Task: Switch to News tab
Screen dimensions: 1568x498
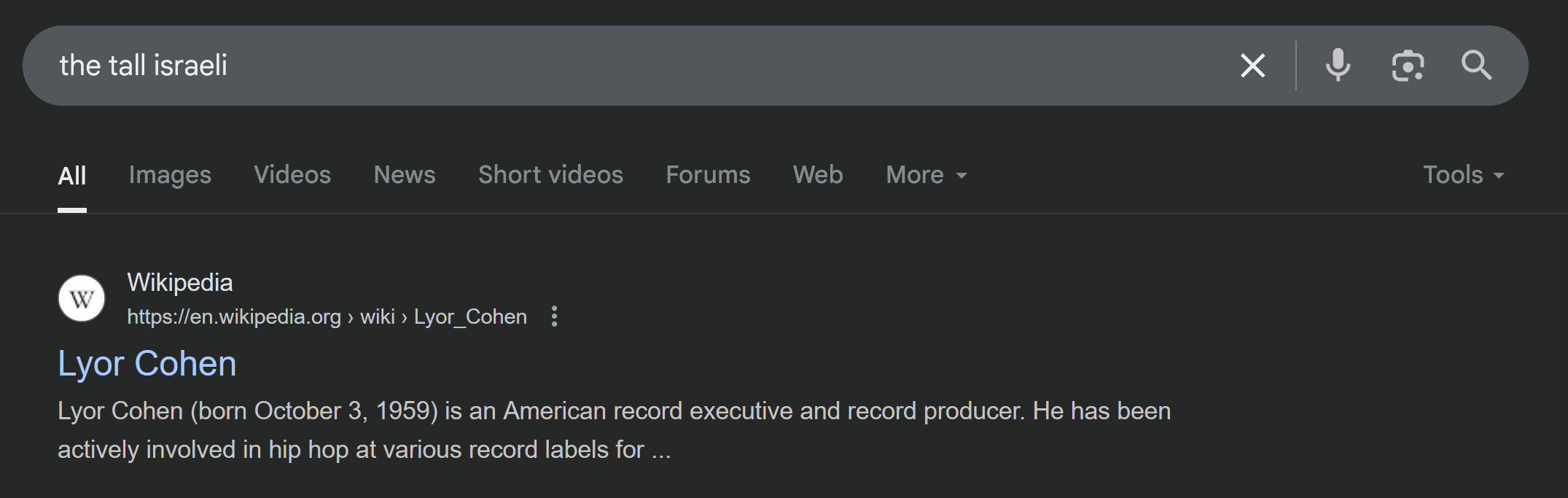Action: 405,175
